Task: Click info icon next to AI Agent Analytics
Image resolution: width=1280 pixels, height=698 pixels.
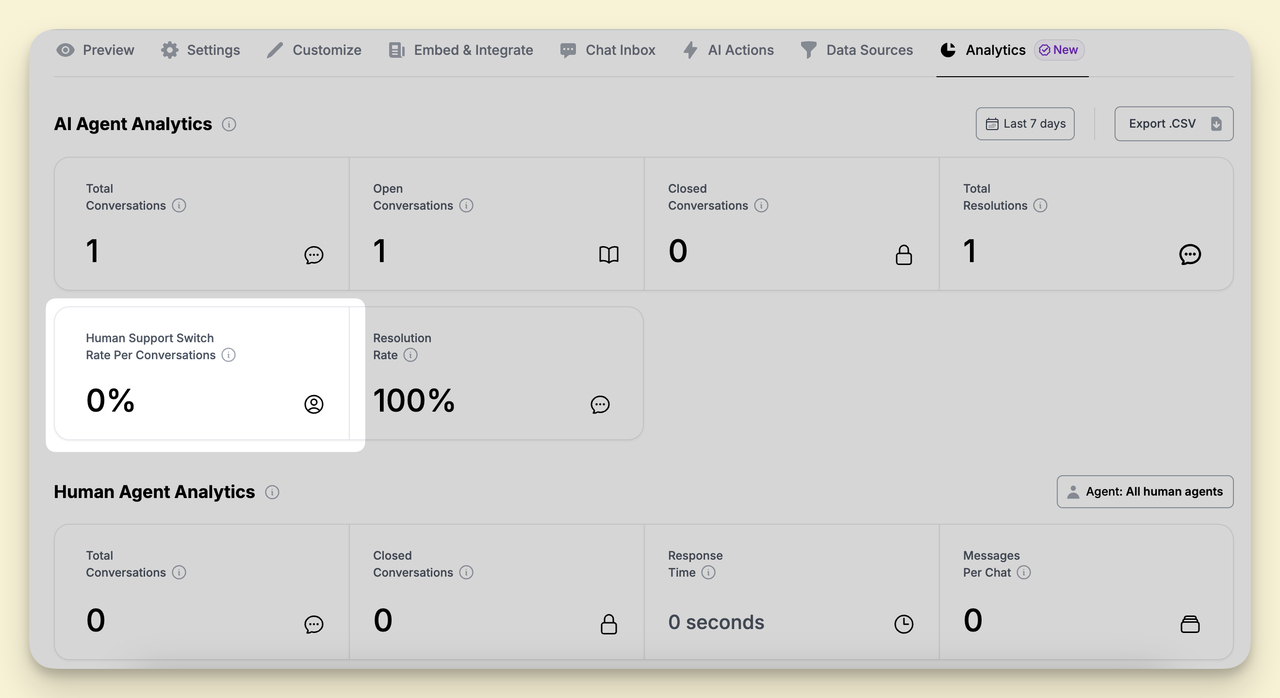Action: click(229, 124)
